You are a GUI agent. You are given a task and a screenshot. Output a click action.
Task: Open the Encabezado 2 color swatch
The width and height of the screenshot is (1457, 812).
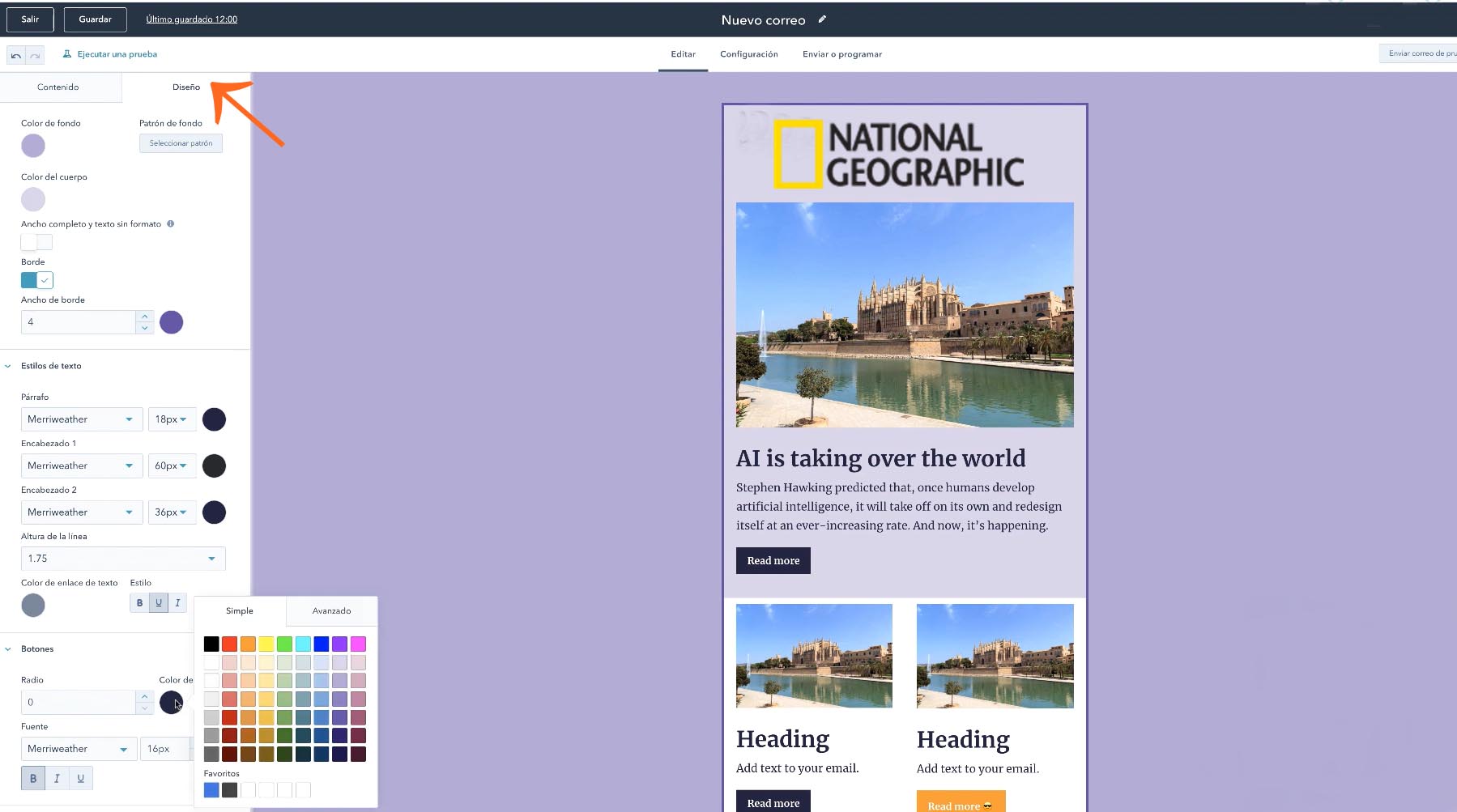tap(214, 512)
